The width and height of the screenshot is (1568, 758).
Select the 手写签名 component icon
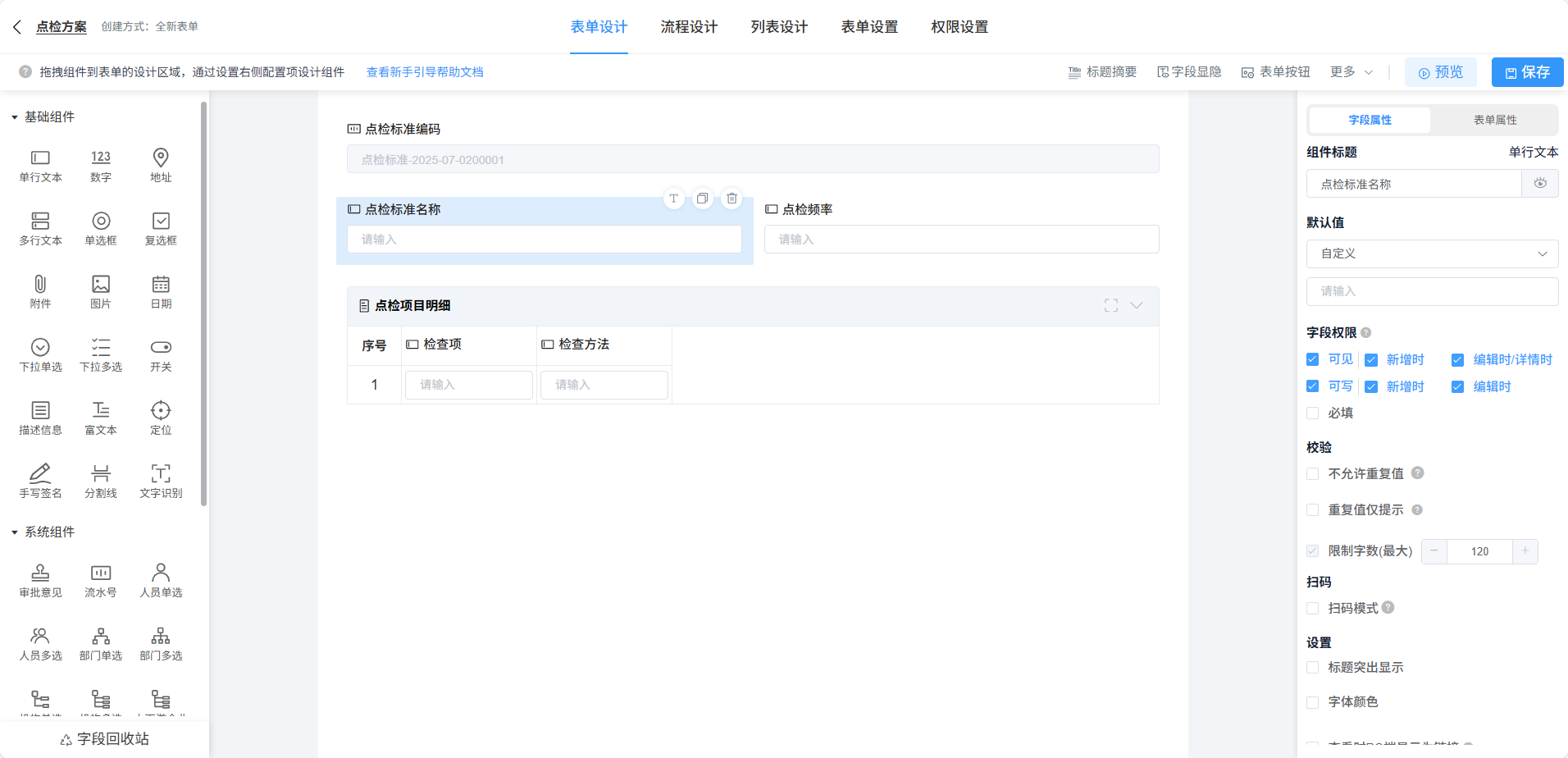click(x=40, y=473)
